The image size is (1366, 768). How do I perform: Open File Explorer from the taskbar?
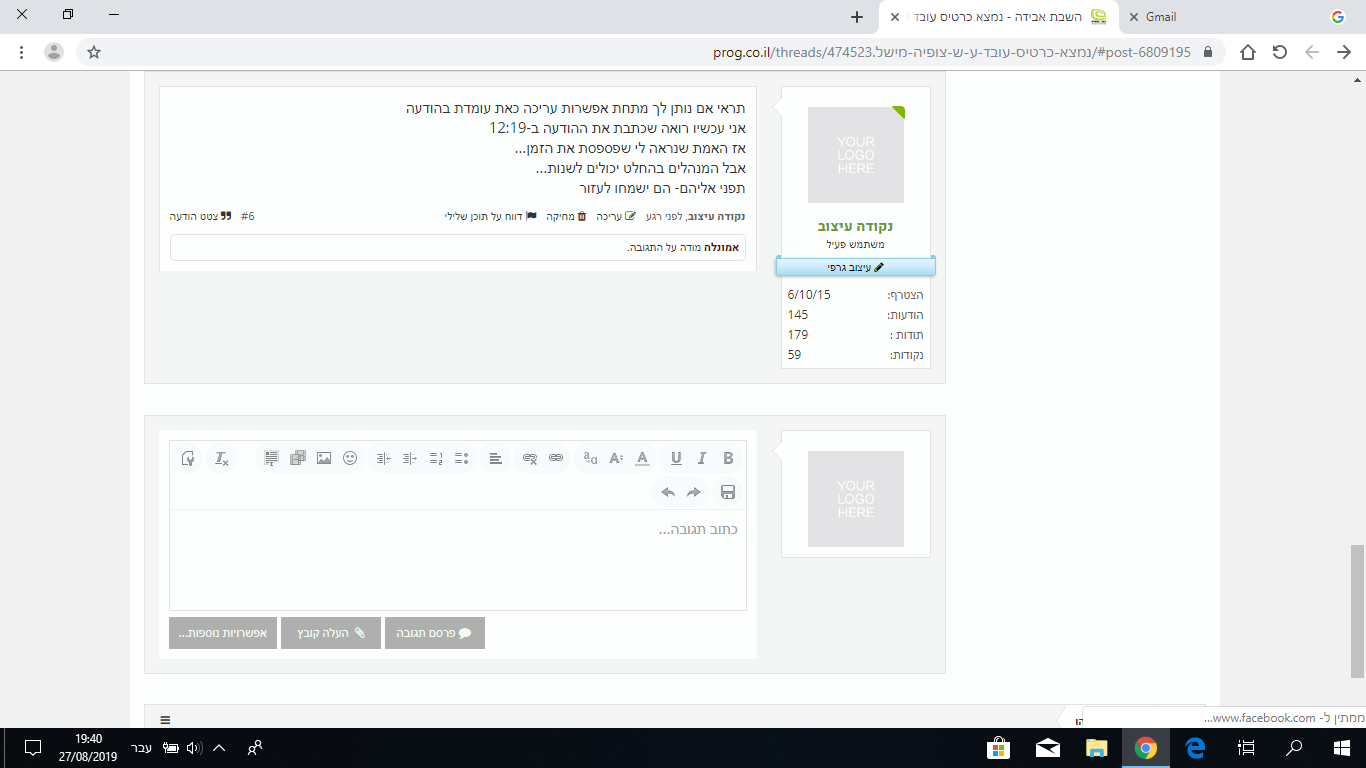pyautogui.click(x=1097, y=747)
